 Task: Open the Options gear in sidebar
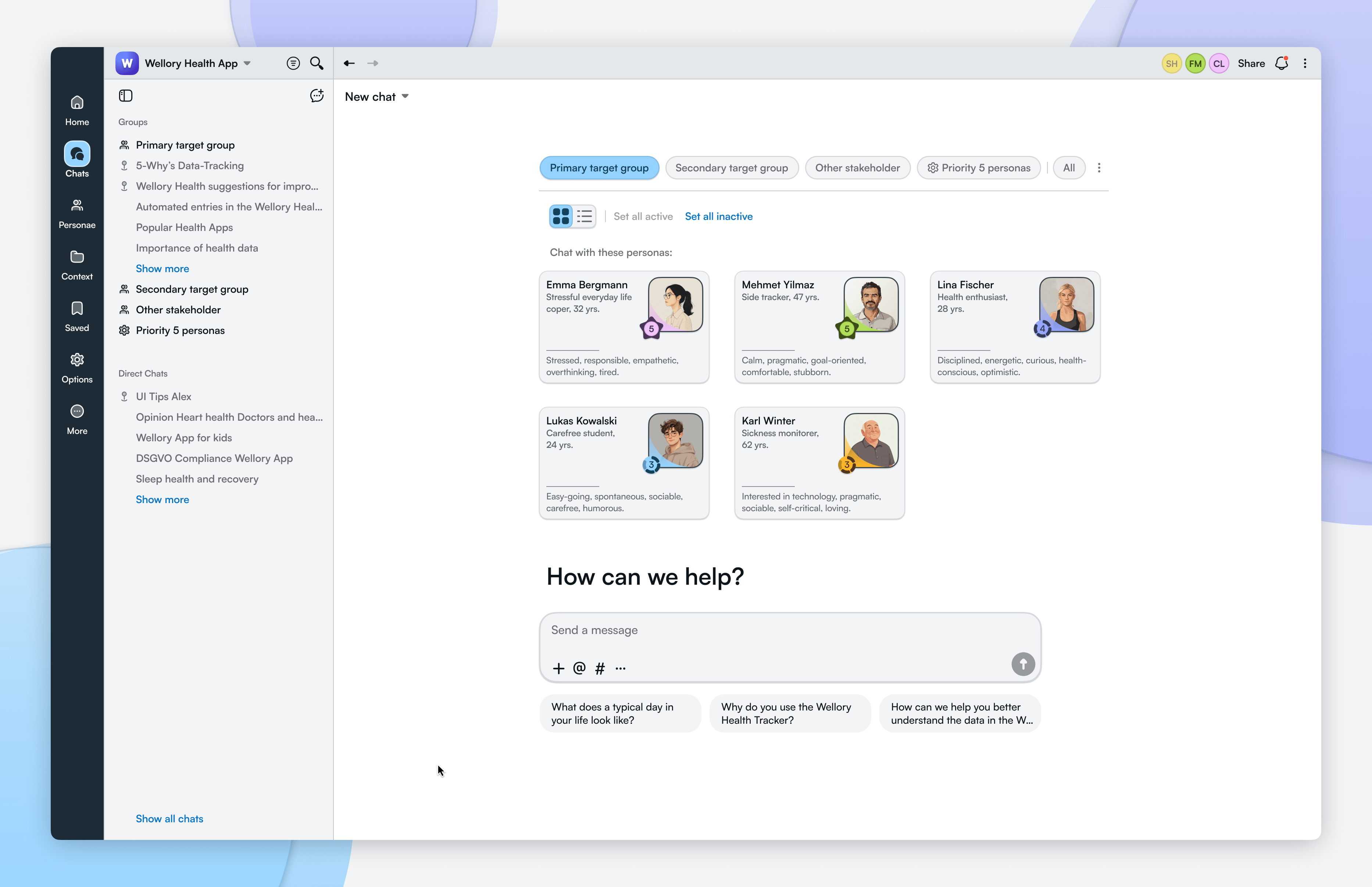point(76,368)
